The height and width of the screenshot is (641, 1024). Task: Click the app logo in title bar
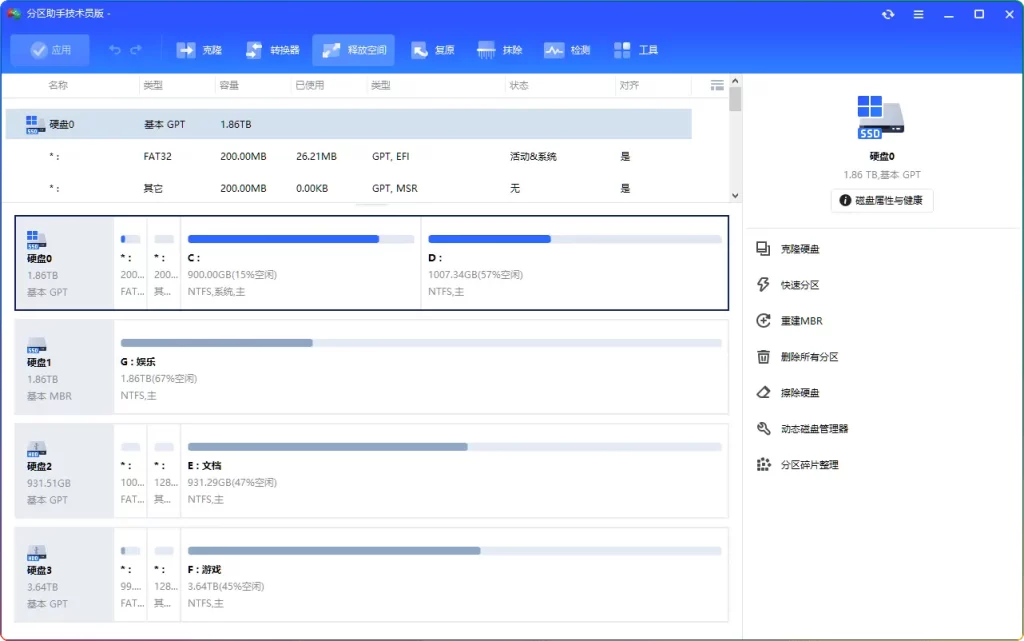click(14, 13)
